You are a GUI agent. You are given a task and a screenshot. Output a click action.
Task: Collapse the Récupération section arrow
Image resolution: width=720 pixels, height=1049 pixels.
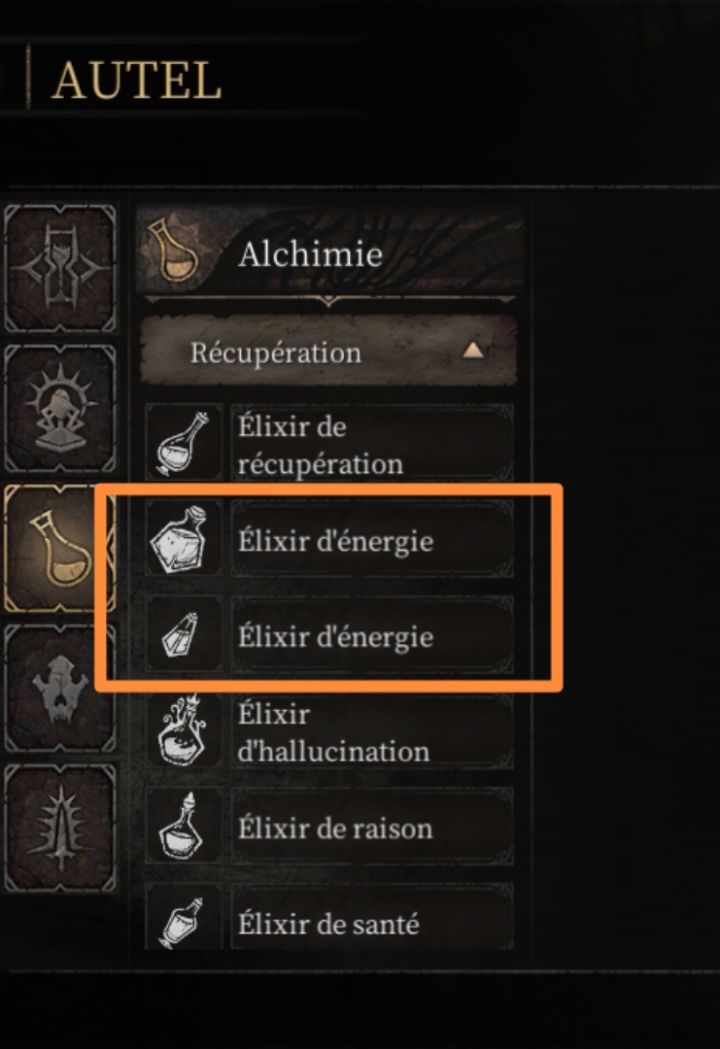[x=473, y=351]
